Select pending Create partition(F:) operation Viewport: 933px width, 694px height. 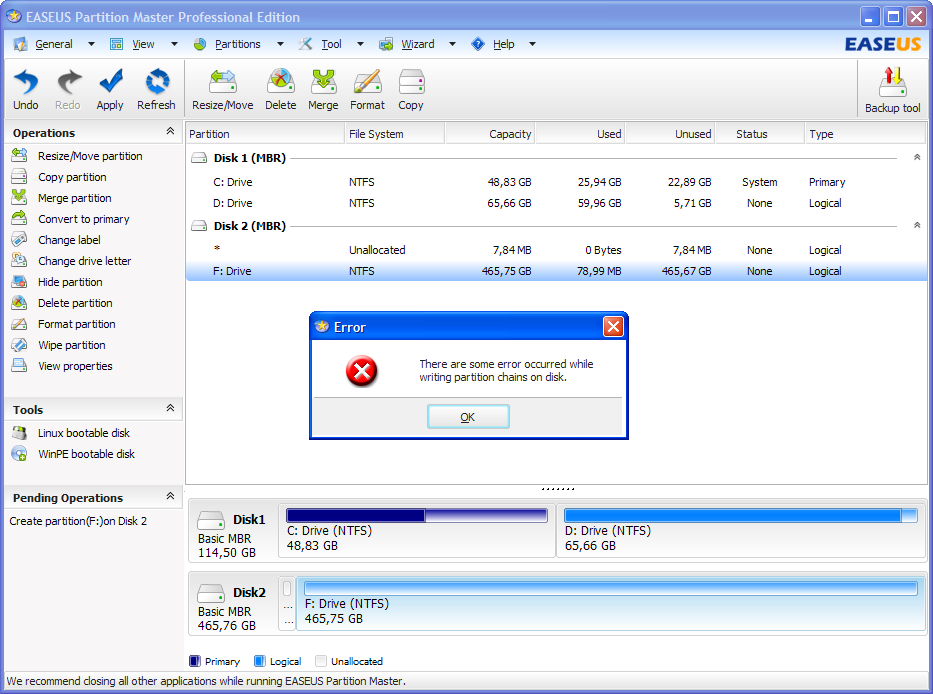click(x=78, y=521)
